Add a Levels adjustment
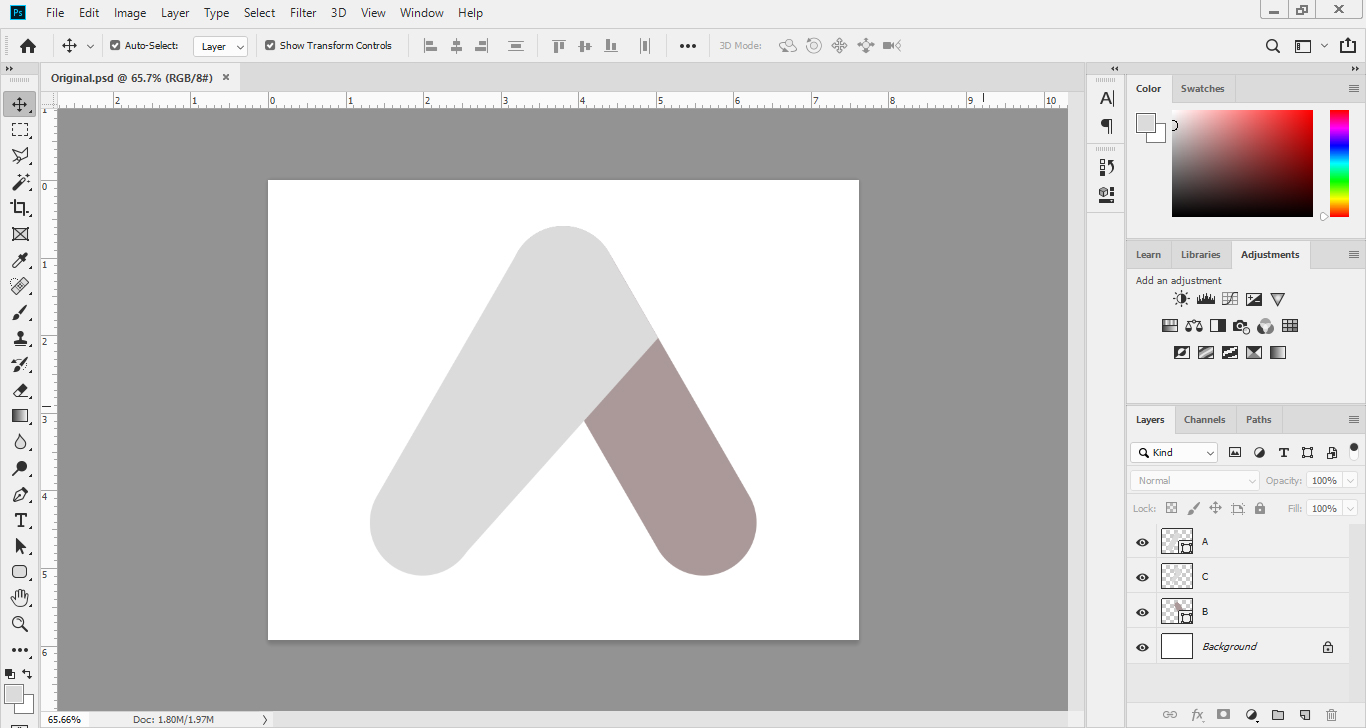Image resolution: width=1366 pixels, height=728 pixels. tap(1205, 299)
